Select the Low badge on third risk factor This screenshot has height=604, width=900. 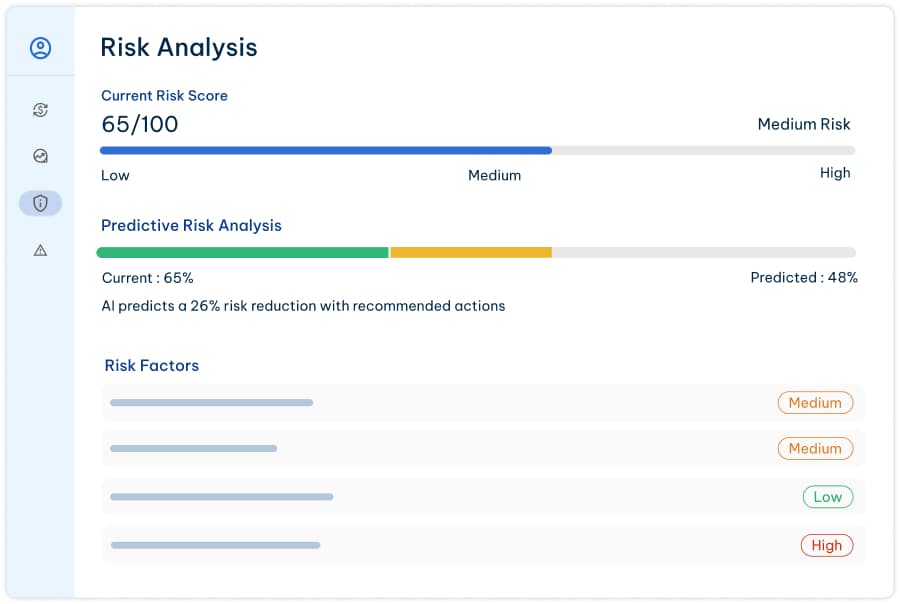point(828,496)
